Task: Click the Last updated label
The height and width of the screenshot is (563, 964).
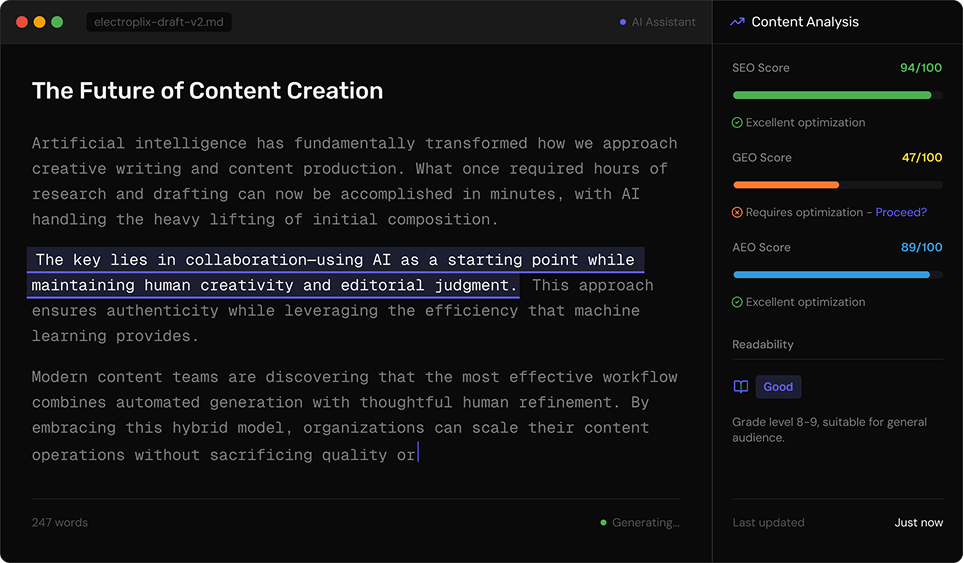Action: [x=768, y=522]
